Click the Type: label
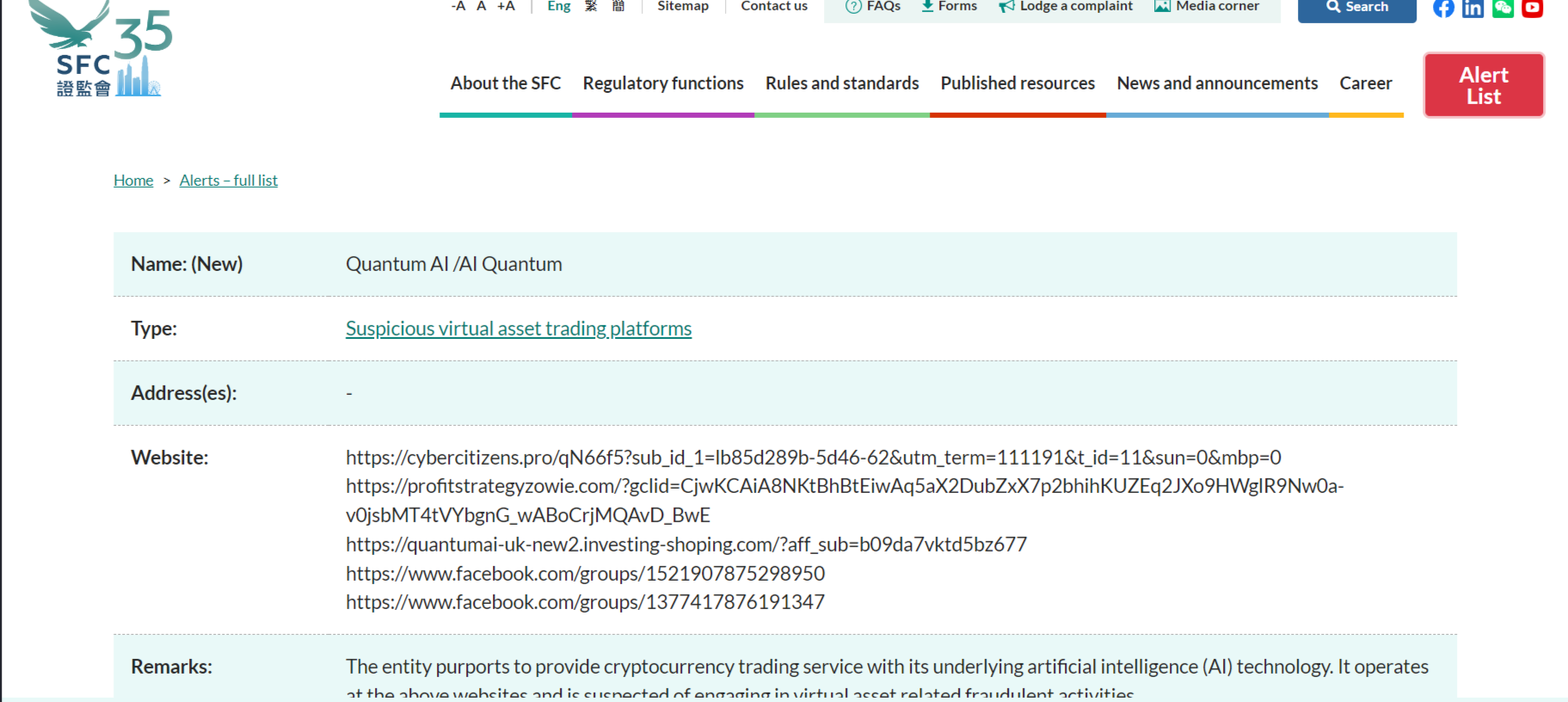Image resolution: width=1568 pixels, height=702 pixels. point(154,329)
